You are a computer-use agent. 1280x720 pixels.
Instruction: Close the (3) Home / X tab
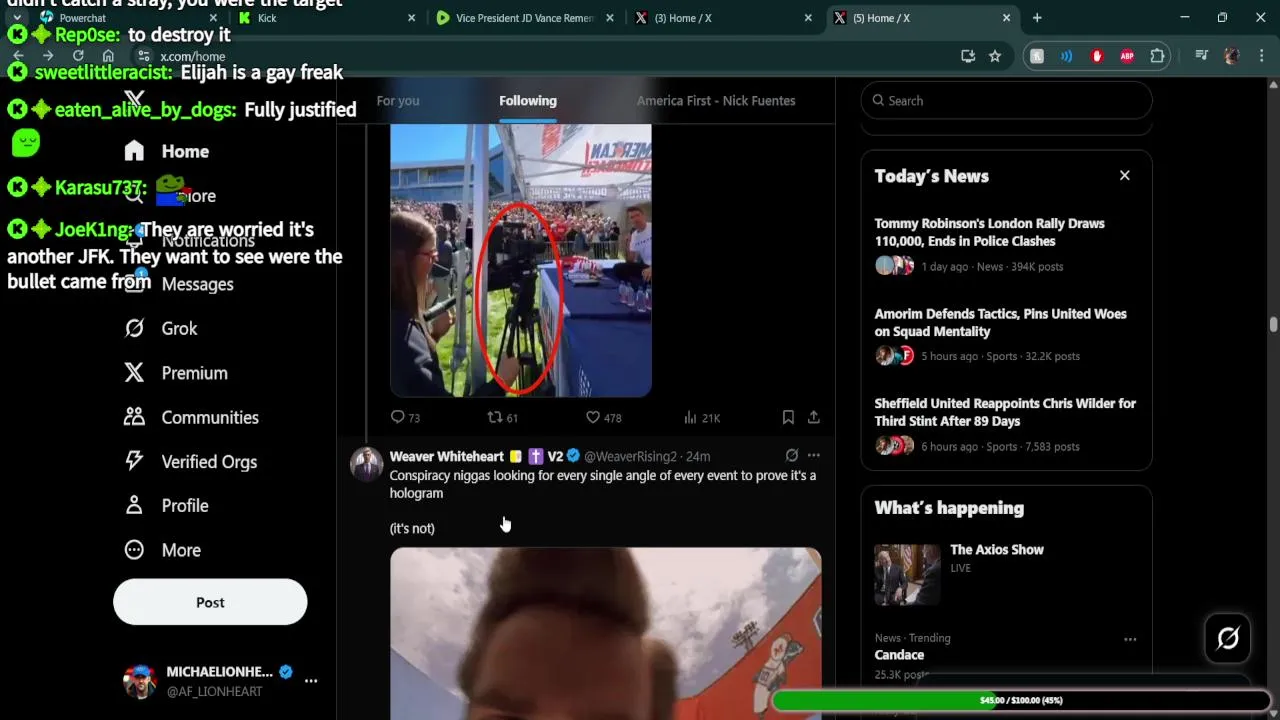808,18
